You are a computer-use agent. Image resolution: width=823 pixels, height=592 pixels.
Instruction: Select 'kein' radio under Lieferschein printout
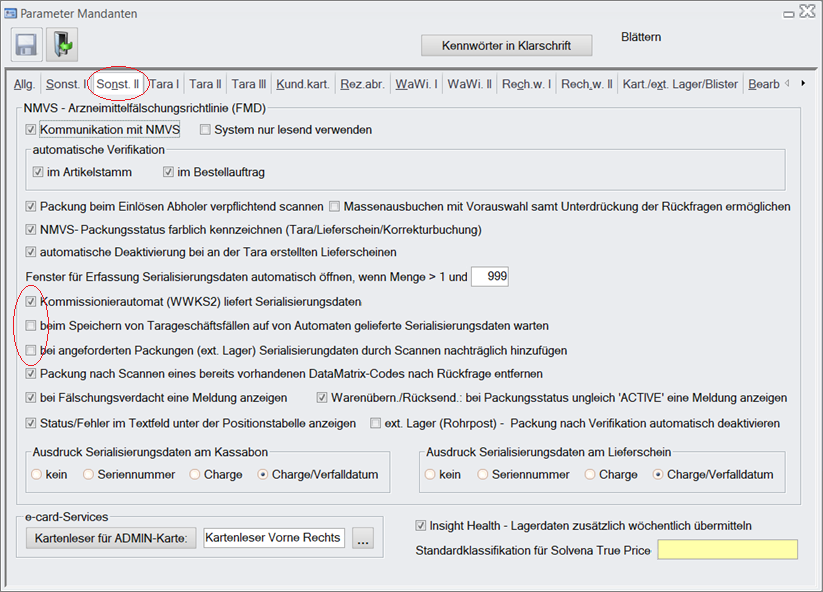tap(432, 475)
